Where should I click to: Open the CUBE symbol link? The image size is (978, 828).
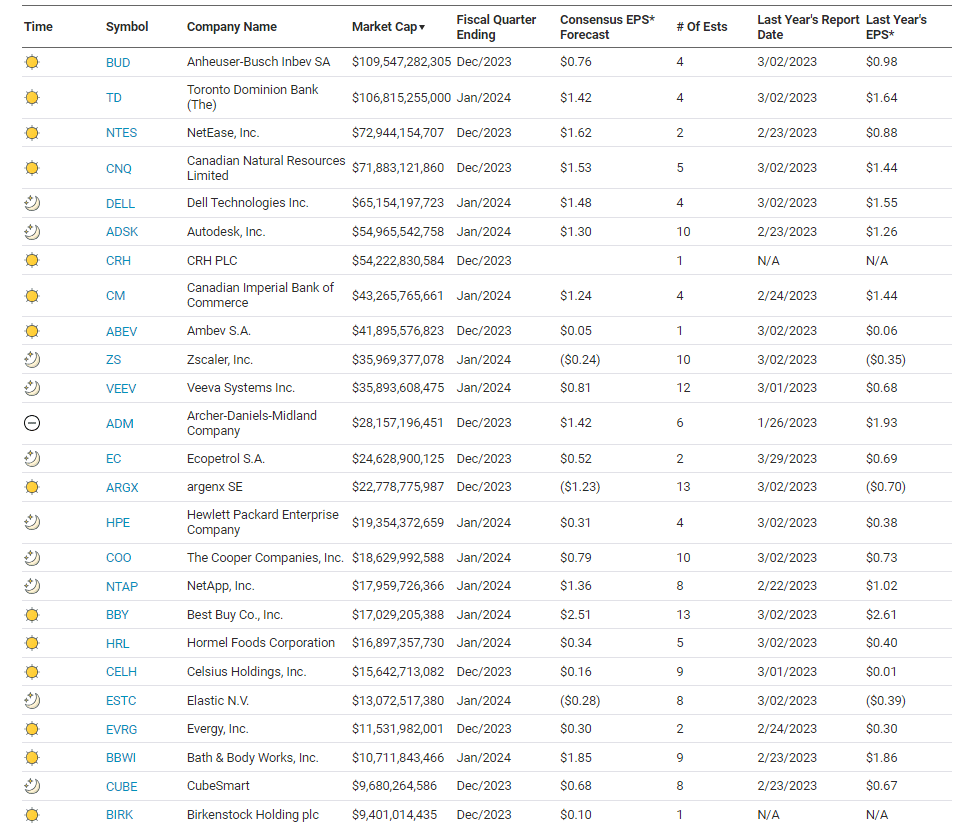[x=122, y=786]
